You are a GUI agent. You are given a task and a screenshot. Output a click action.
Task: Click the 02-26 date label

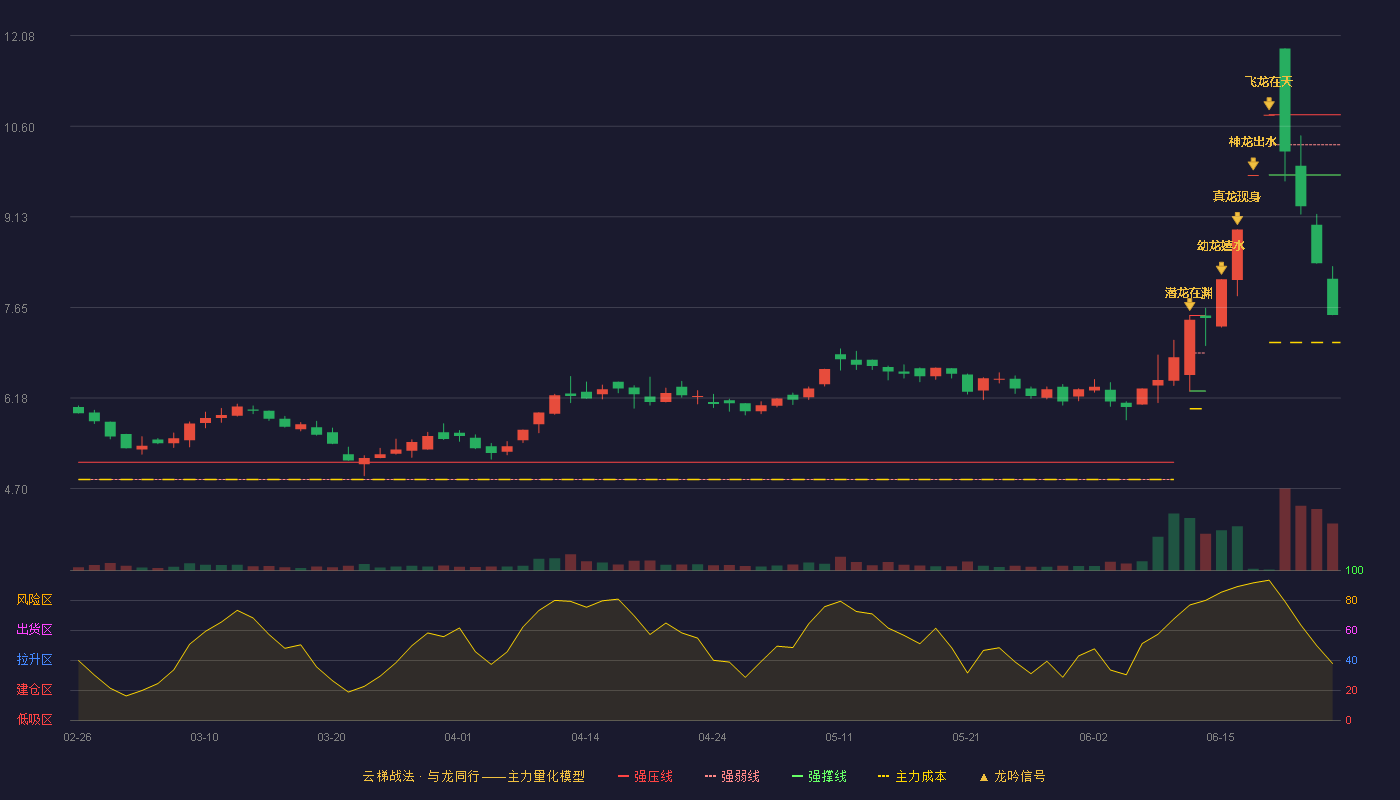point(77,737)
